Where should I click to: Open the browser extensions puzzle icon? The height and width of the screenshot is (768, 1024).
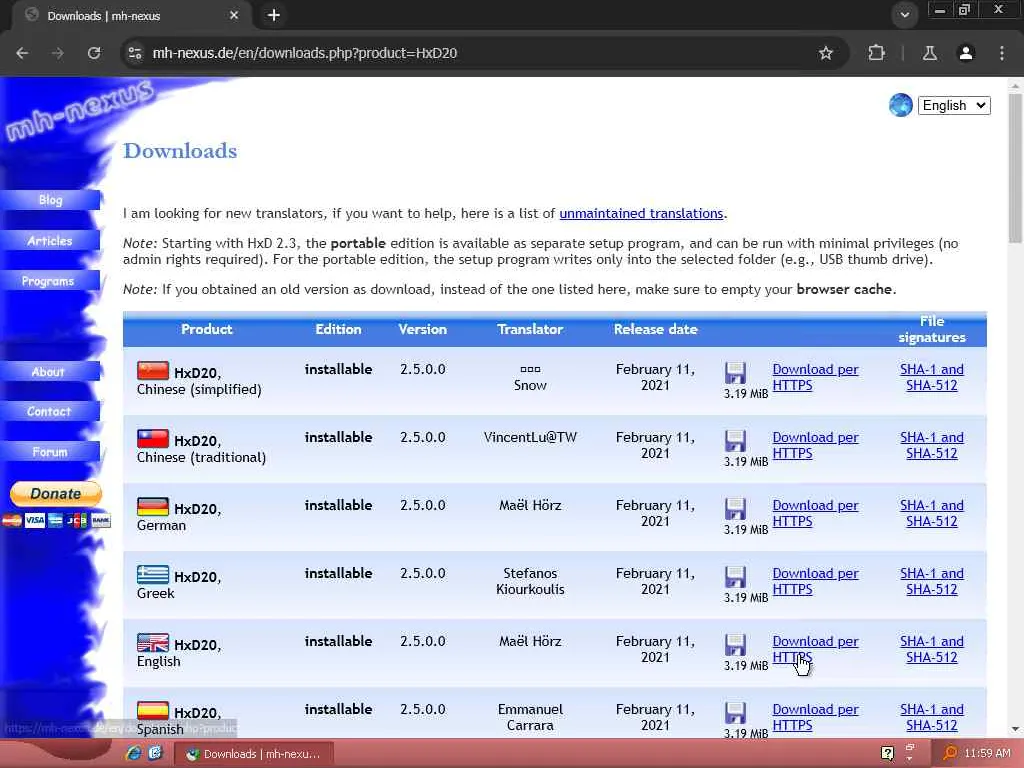pos(876,53)
